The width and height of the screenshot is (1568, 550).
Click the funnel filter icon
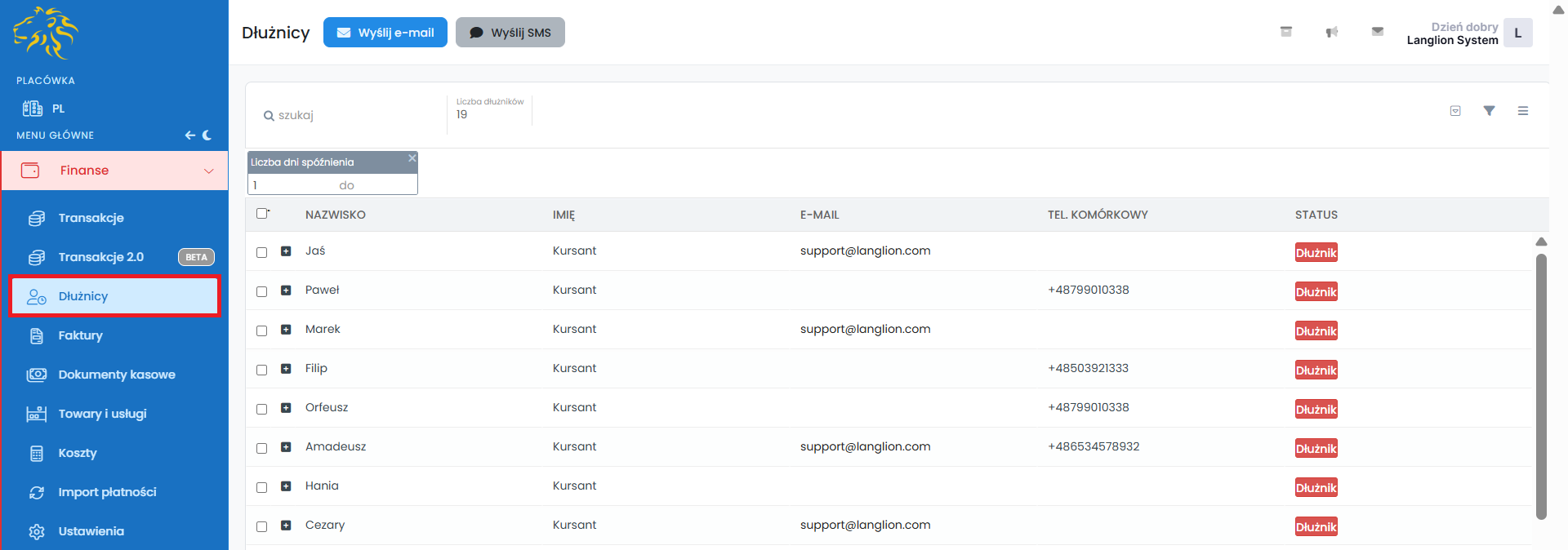pyautogui.click(x=1489, y=111)
